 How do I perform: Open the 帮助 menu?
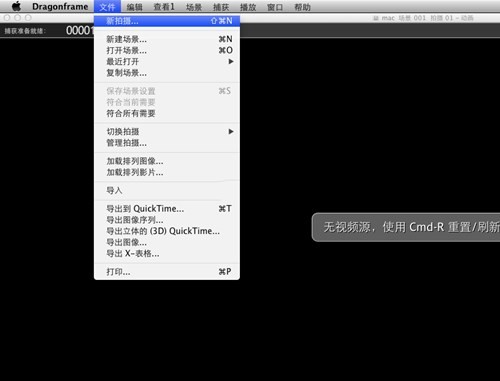point(302,7)
